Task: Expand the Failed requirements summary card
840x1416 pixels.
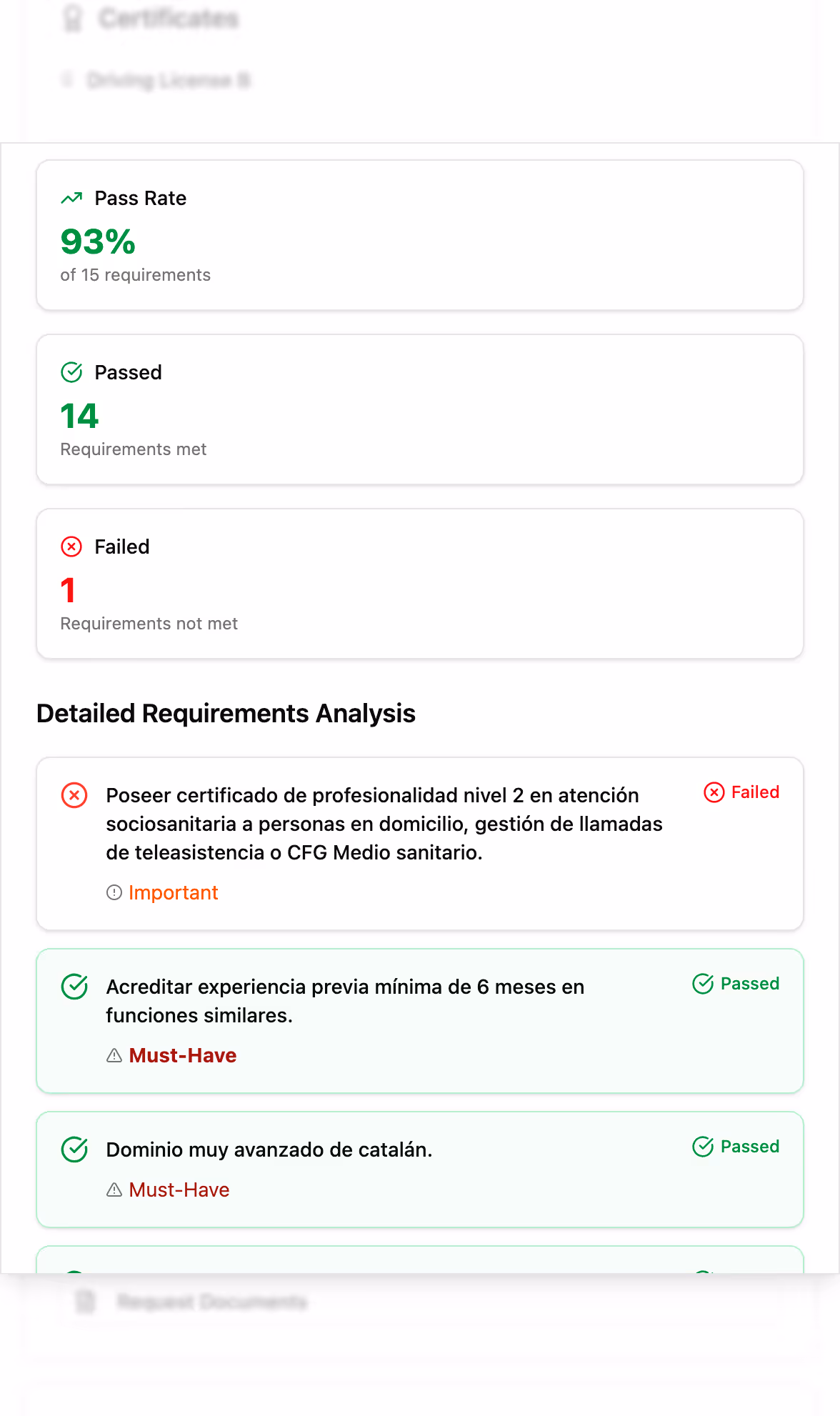Action: [420, 583]
